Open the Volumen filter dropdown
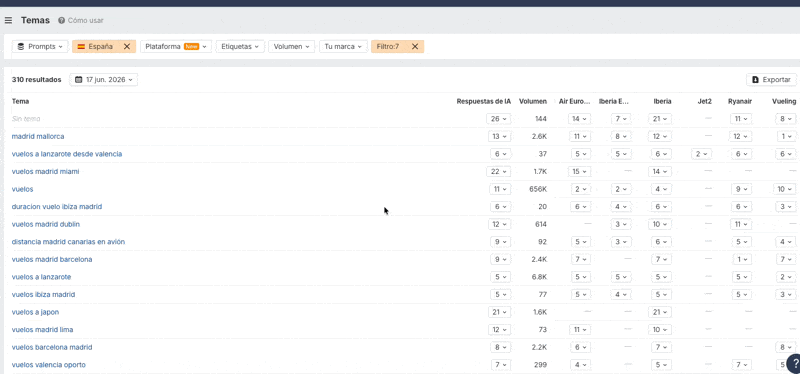800x374 pixels. [292, 46]
